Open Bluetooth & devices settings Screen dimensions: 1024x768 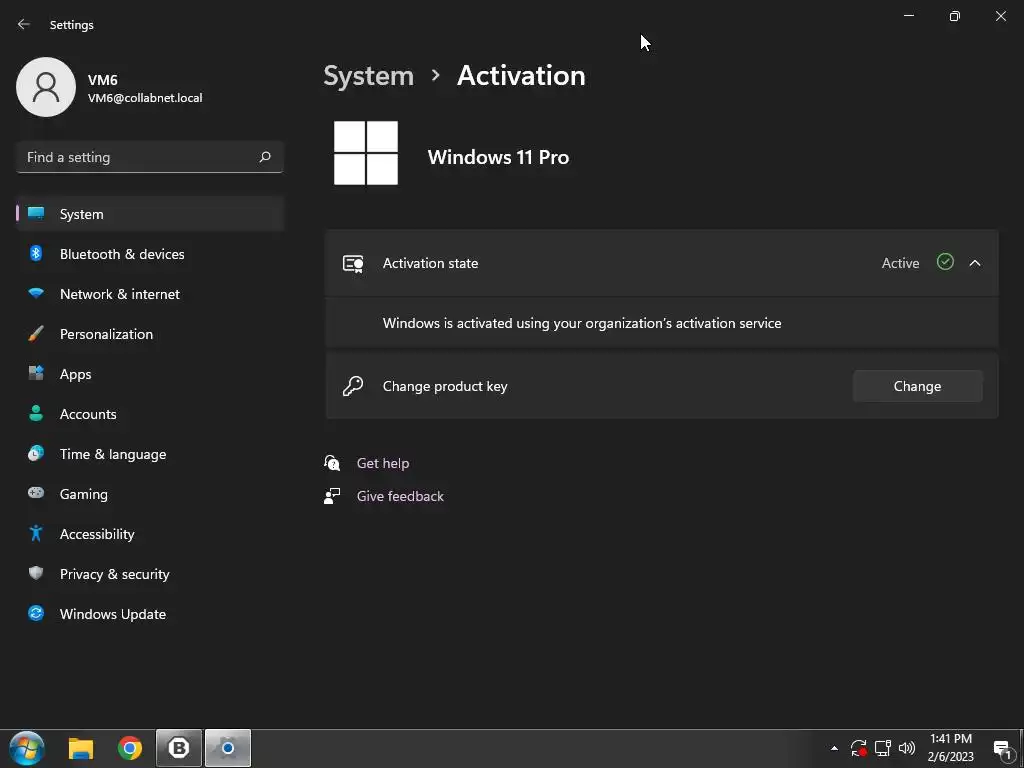click(150, 254)
